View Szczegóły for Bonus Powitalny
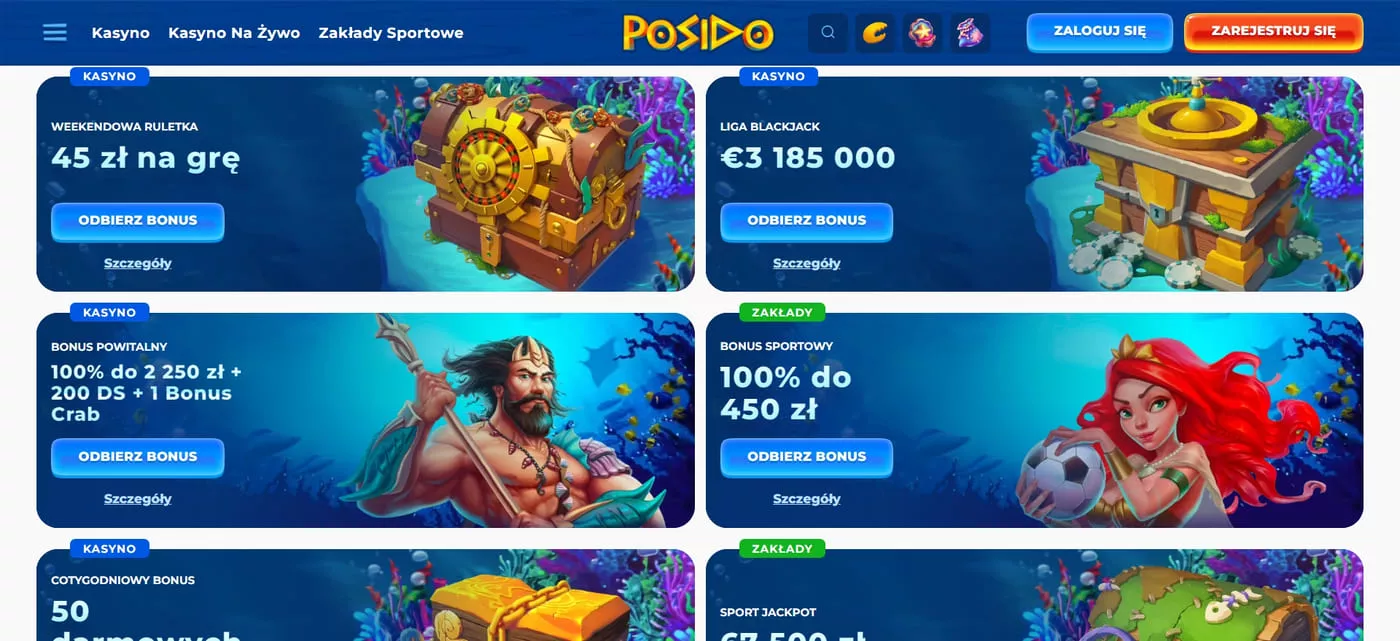1400x641 pixels. (138, 499)
